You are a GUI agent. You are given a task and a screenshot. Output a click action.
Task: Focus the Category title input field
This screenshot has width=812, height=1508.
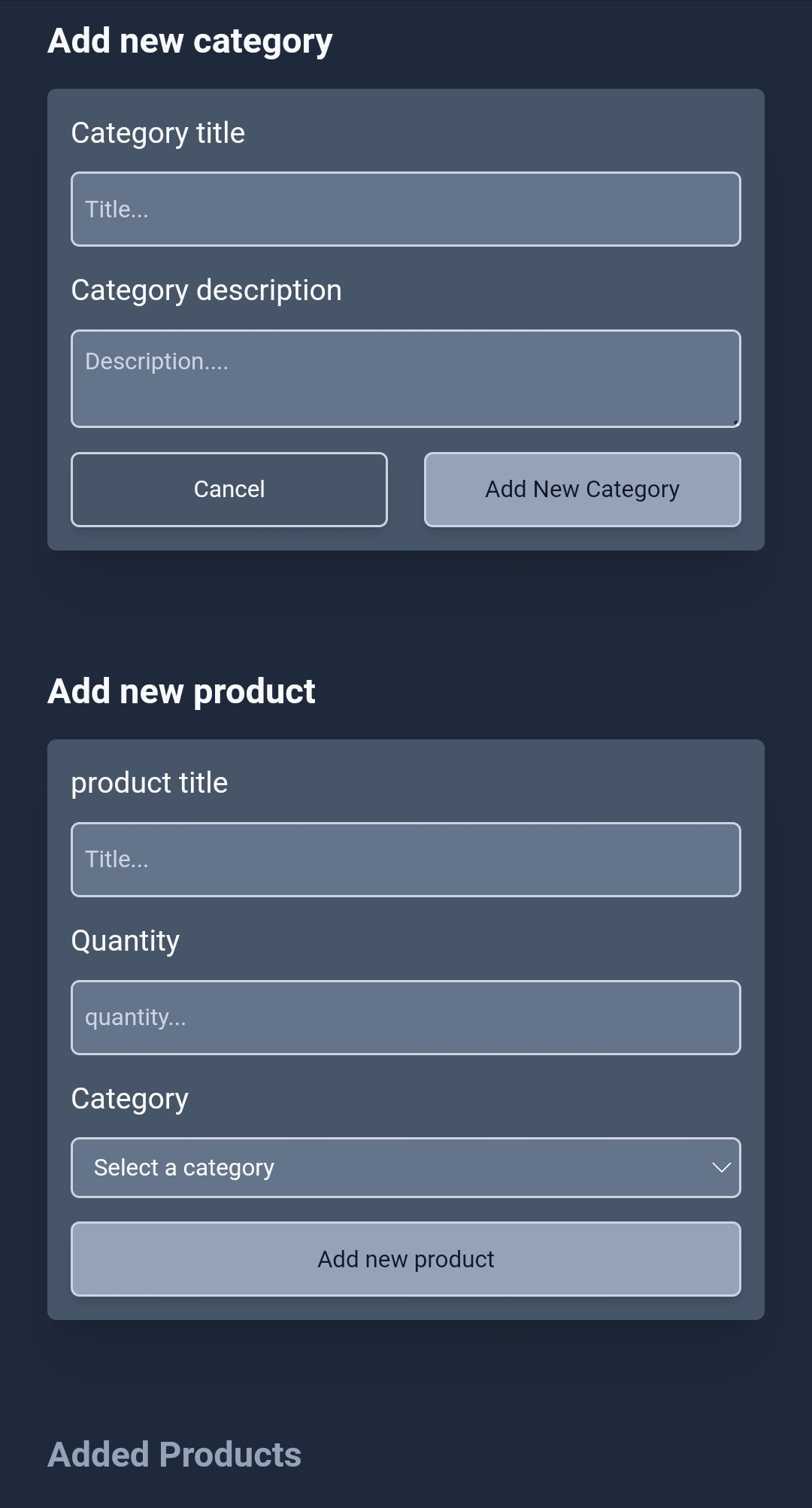point(406,209)
